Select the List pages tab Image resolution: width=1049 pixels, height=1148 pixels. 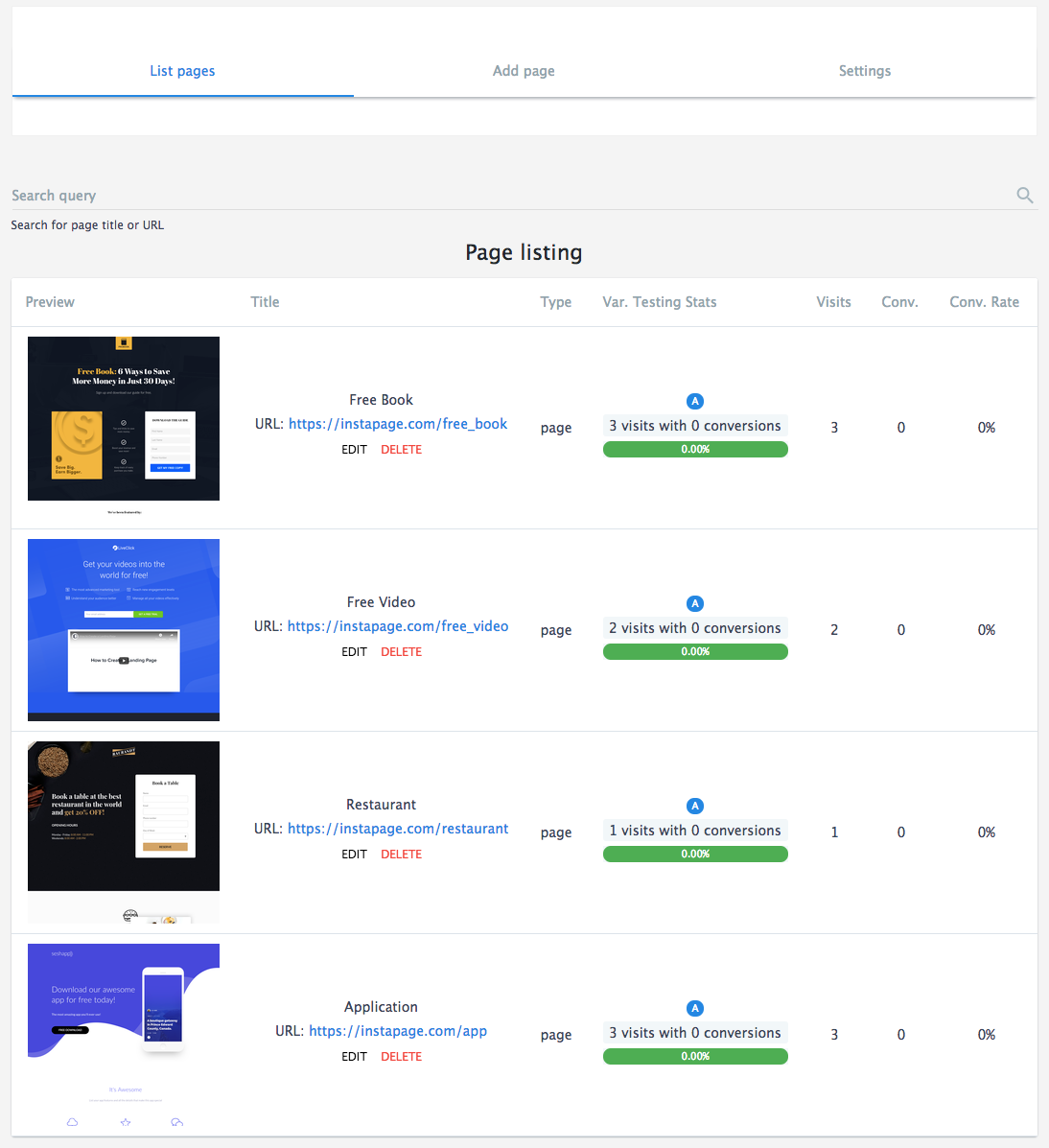click(x=182, y=71)
